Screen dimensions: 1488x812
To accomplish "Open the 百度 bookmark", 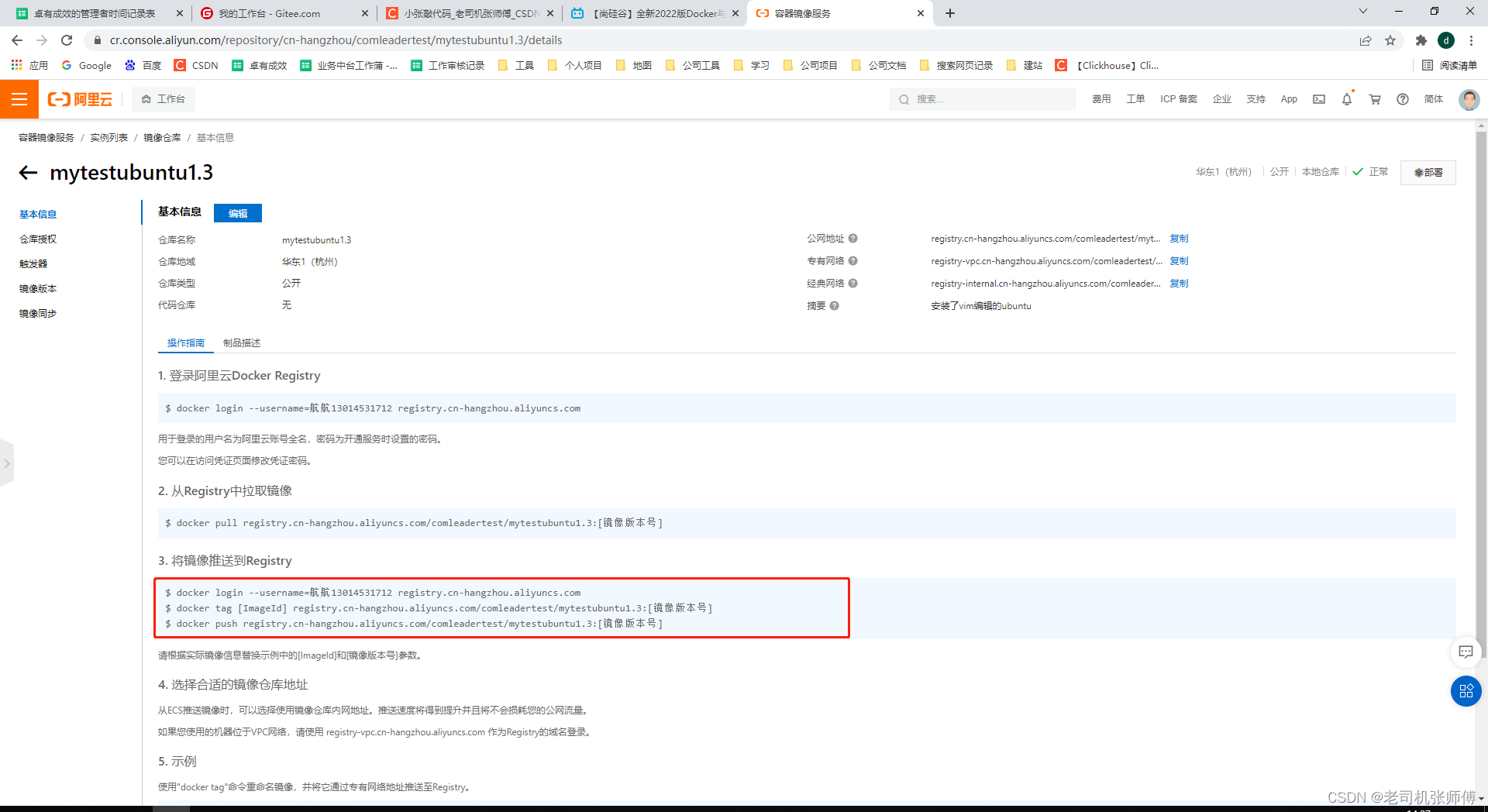I will pyautogui.click(x=143, y=66).
